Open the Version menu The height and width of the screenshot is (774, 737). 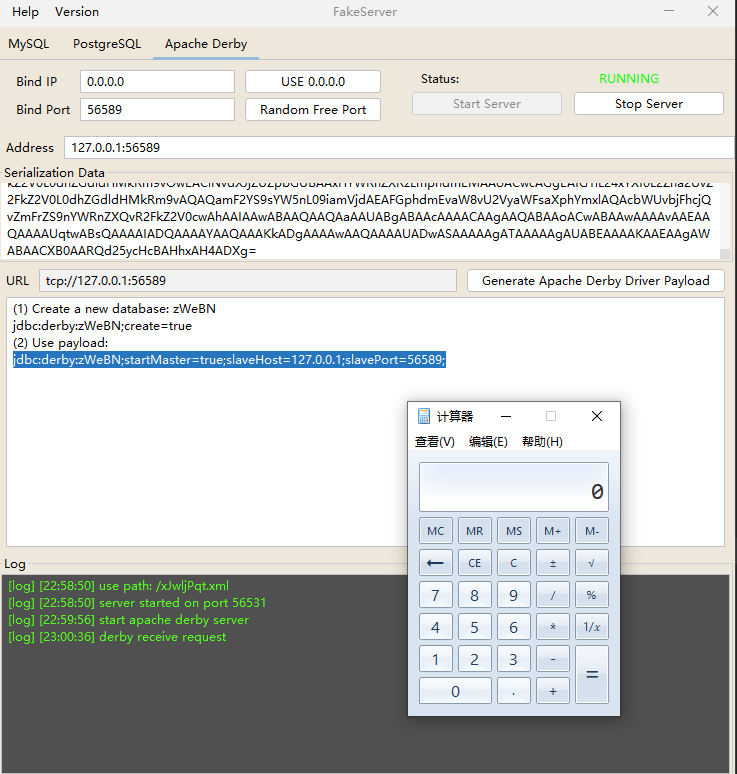77,12
